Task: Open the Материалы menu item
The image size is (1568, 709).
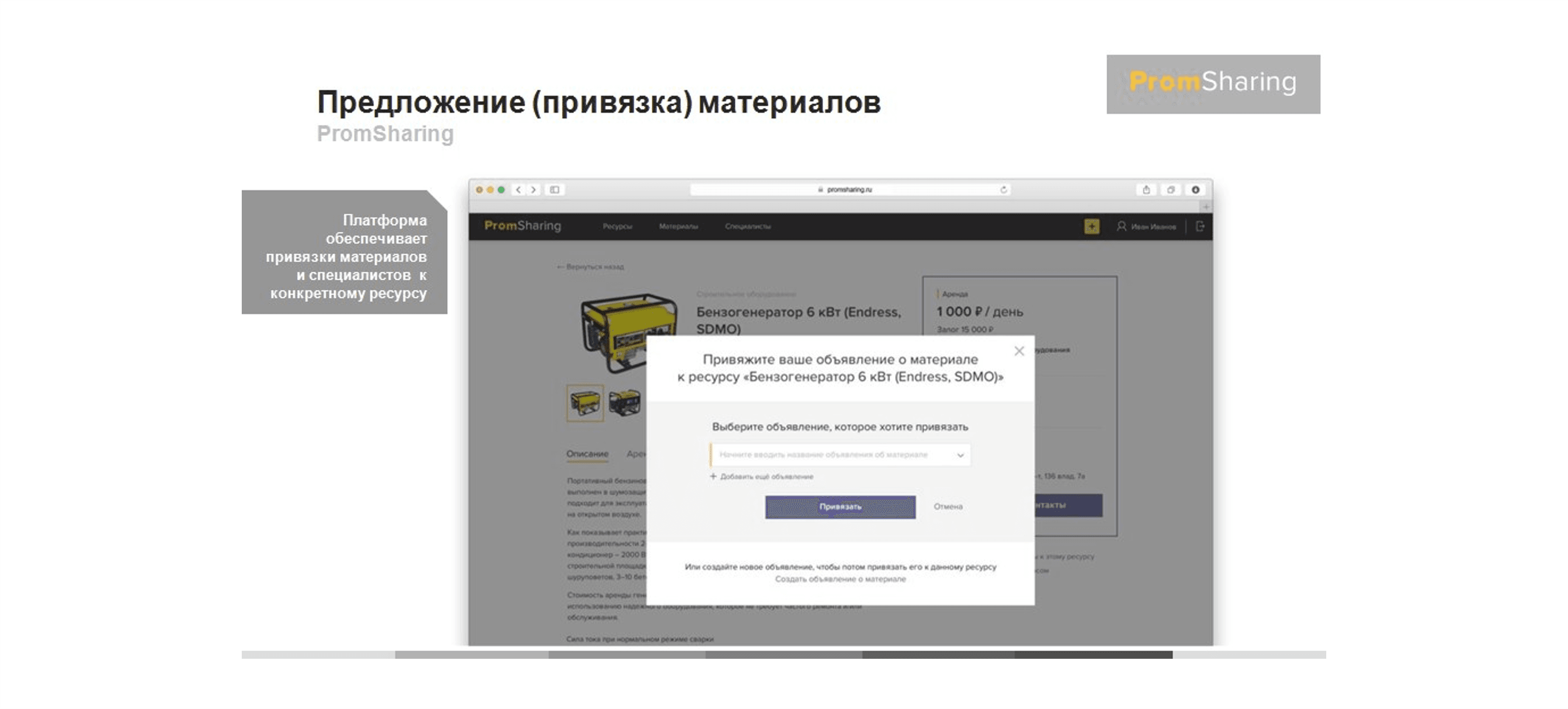Action: click(x=678, y=227)
